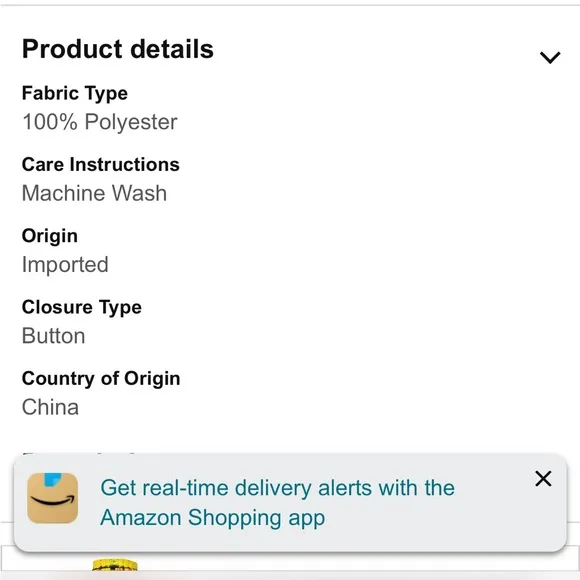This screenshot has width=580, height=580.
Task: Open the yellow product thumbnail at bottom
Action: pos(115,565)
